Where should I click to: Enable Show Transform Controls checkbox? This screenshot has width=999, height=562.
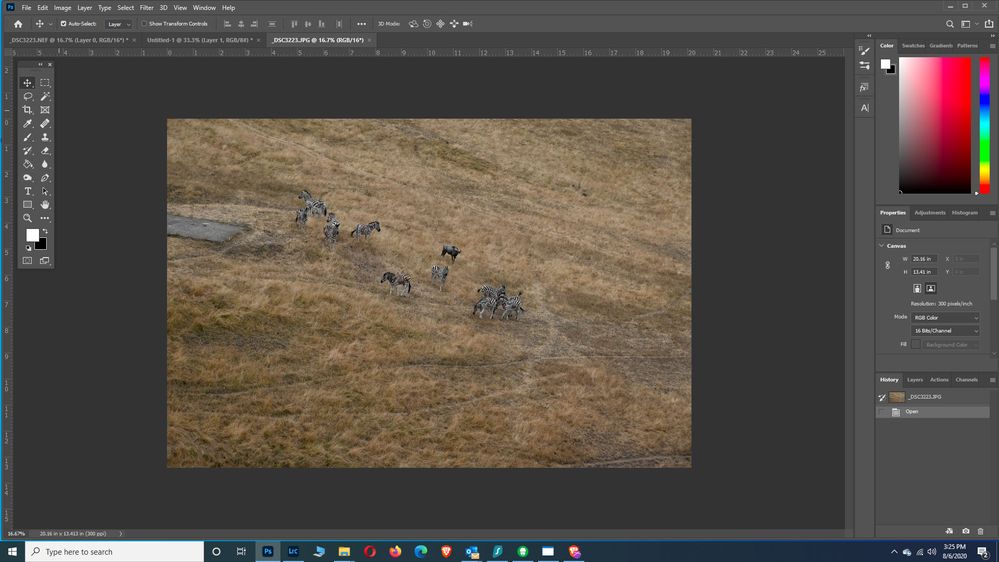(144, 24)
